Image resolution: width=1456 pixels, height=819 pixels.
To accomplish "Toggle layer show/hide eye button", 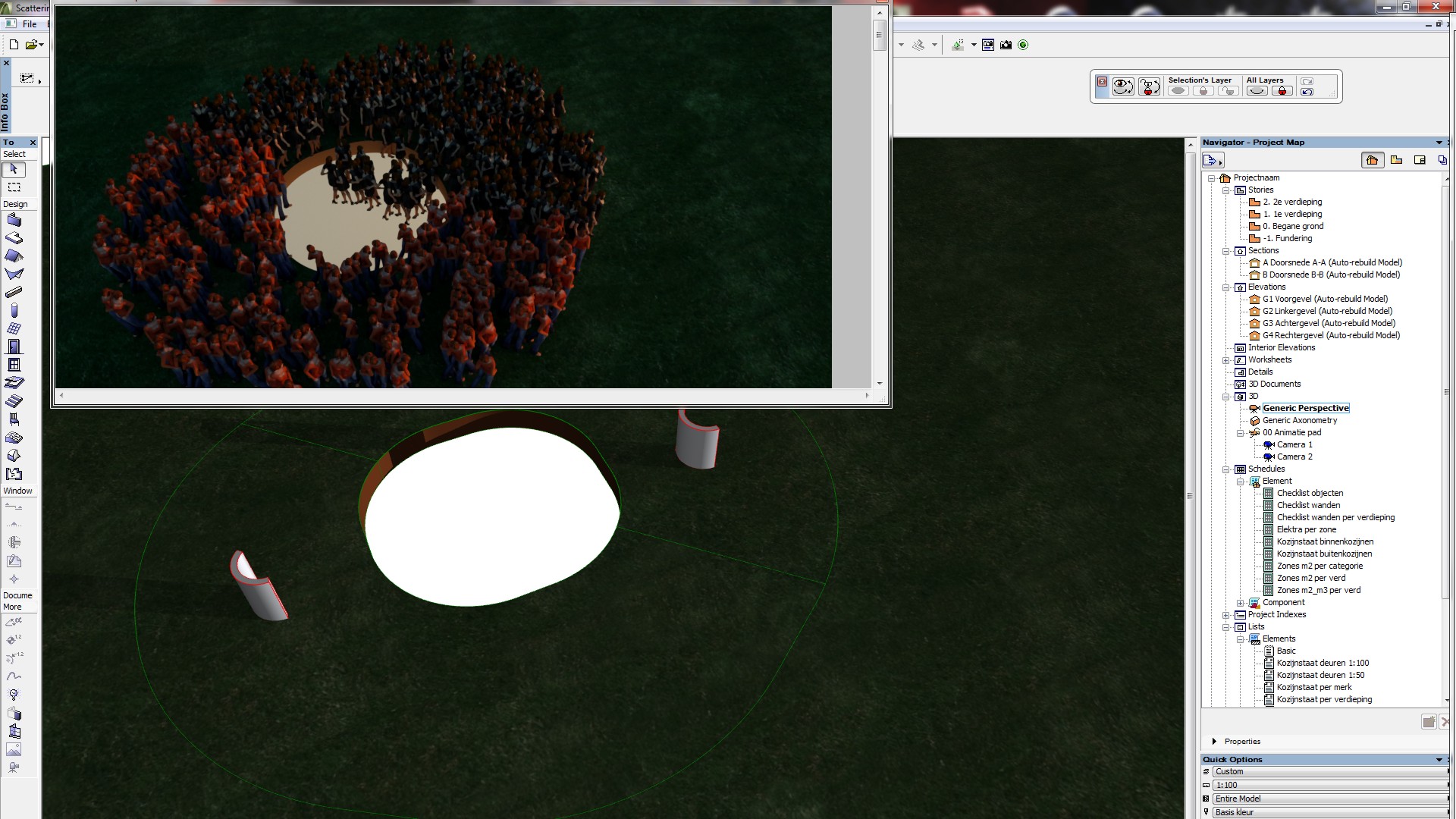I will [1123, 86].
